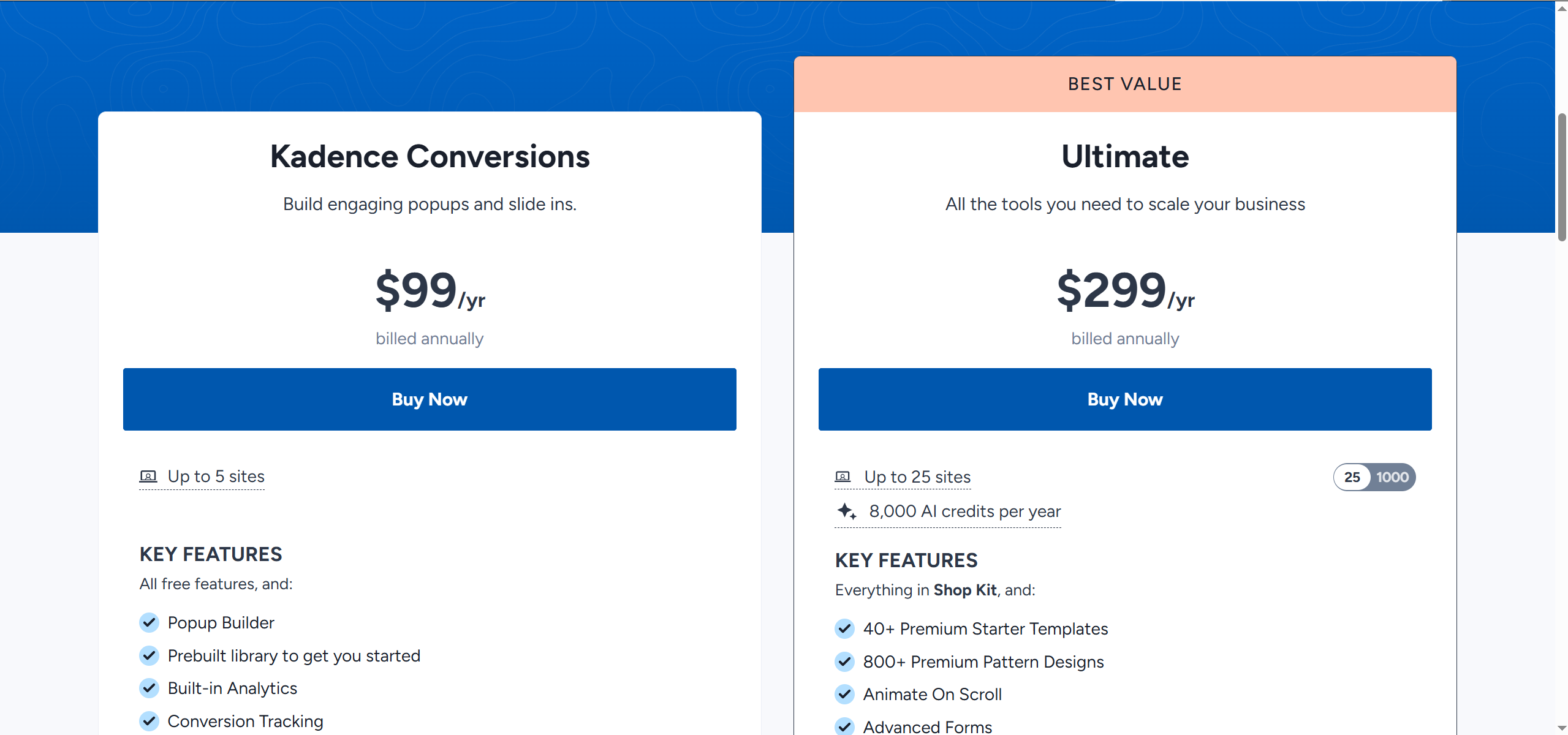Click checkmark beside 800+ Premium Pattern Designs
This screenshot has height=735, width=1568.
[844, 661]
